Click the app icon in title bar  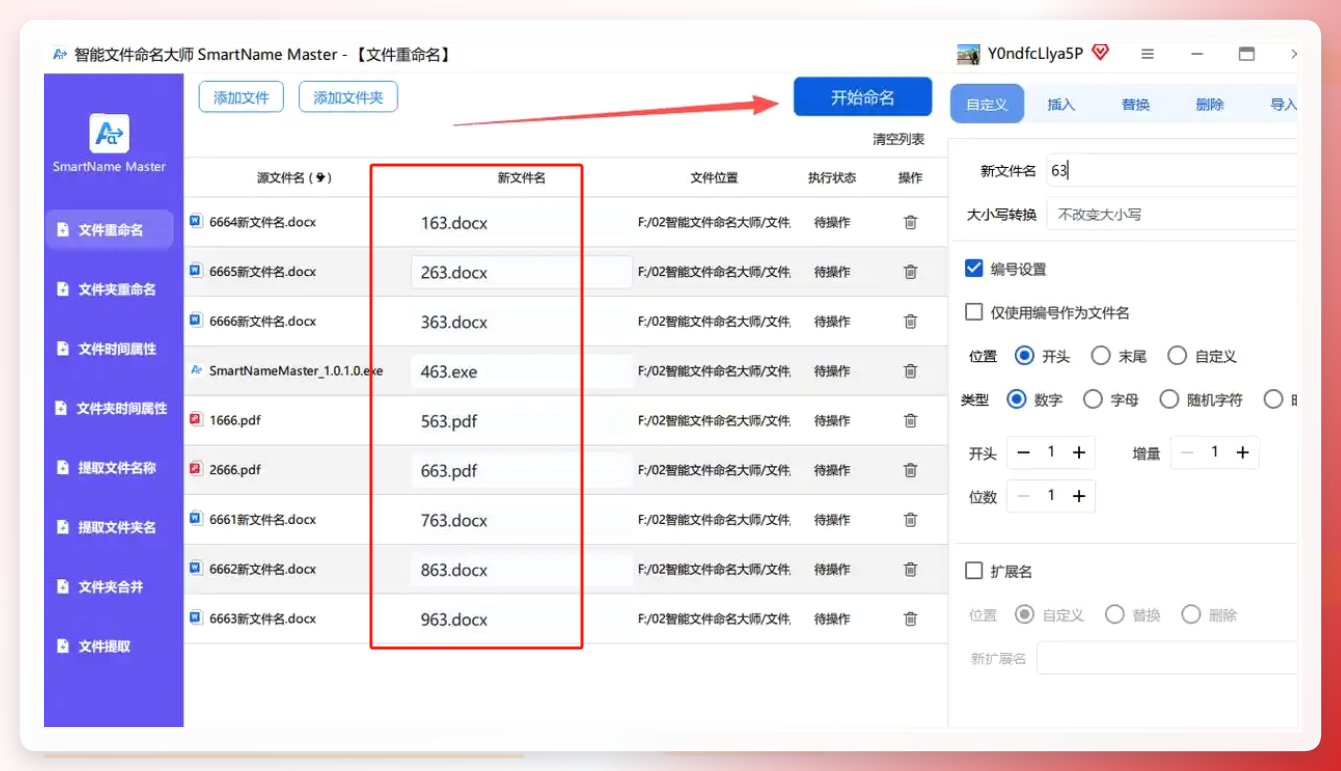(x=60, y=54)
